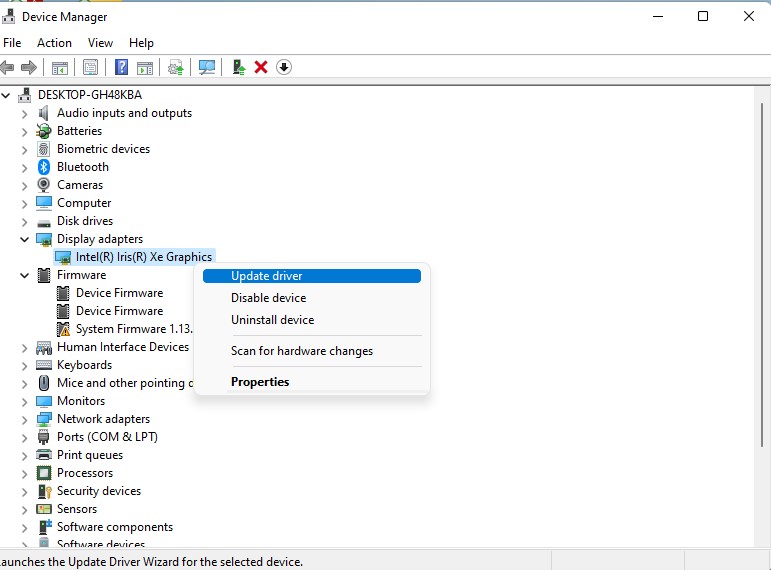The image size is (771, 570).
Task: Click the Processors chip icon
Action: (44, 473)
